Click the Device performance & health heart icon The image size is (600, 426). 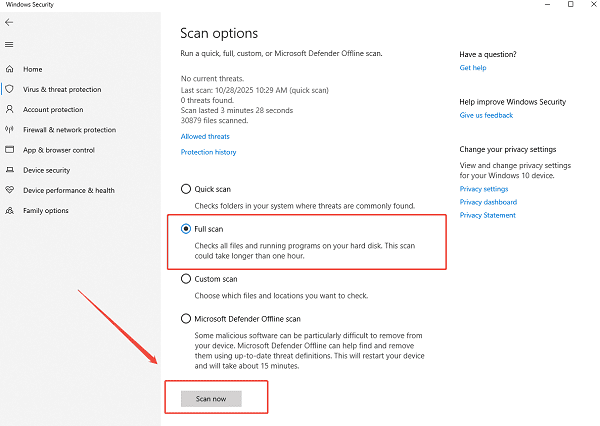10,190
